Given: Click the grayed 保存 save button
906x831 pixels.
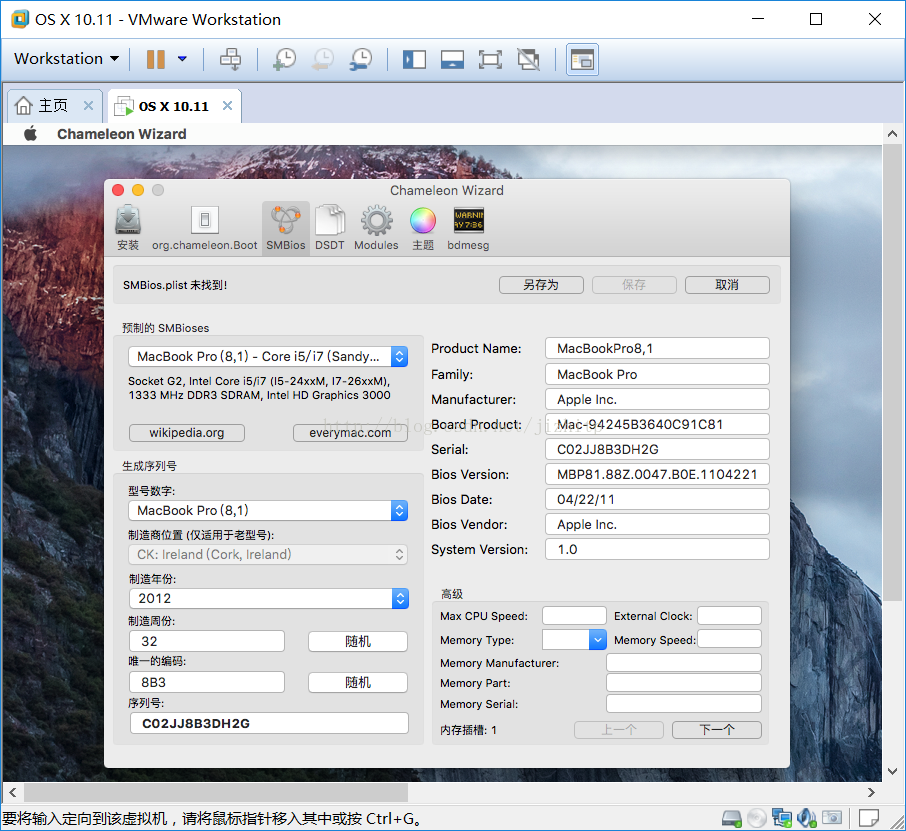Looking at the screenshot, I should (634, 285).
